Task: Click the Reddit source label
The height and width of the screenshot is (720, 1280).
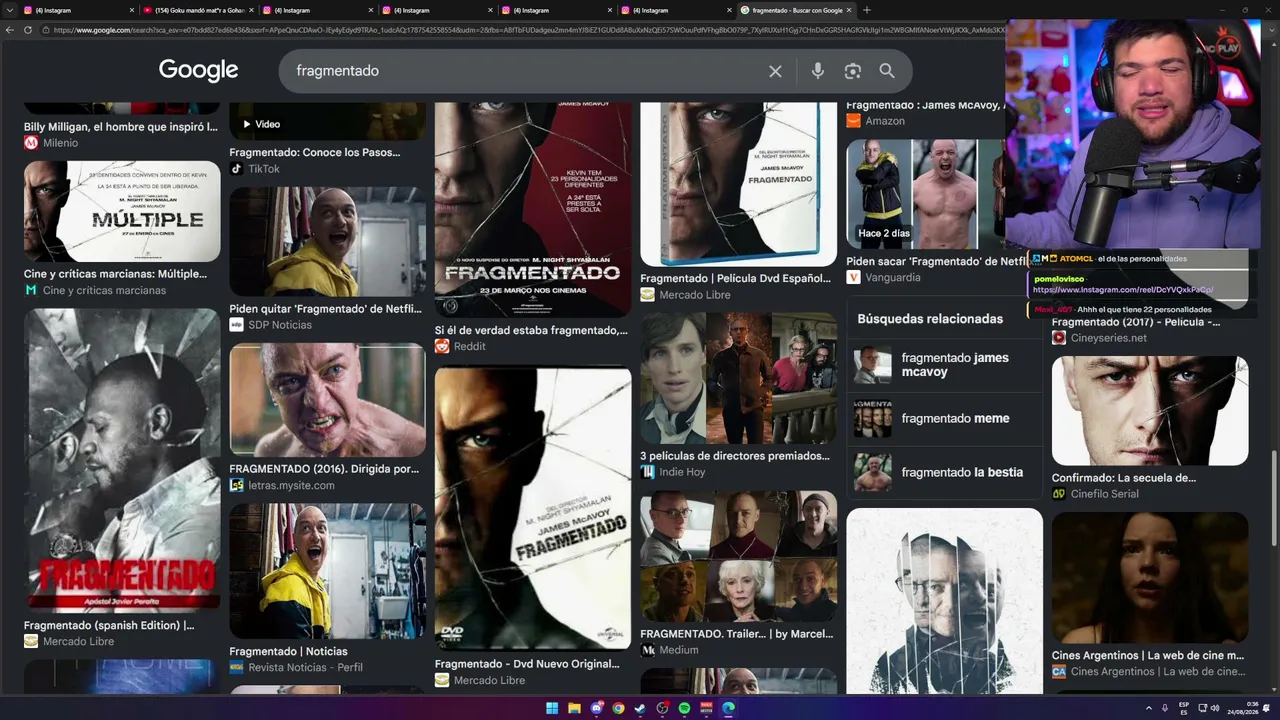Action: click(460, 346)
